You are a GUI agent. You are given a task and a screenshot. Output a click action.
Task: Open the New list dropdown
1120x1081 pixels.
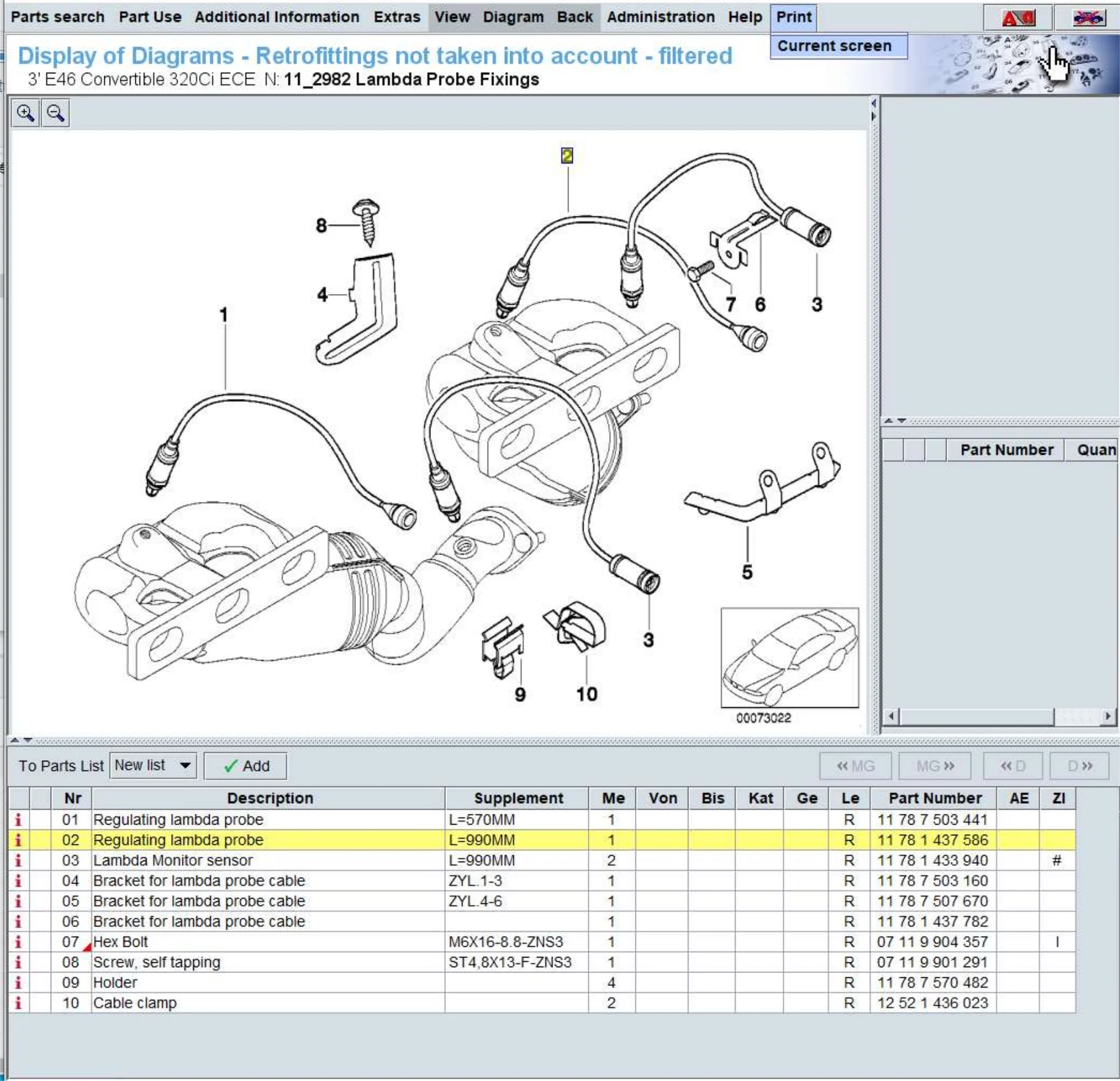(x=153, y=766)
